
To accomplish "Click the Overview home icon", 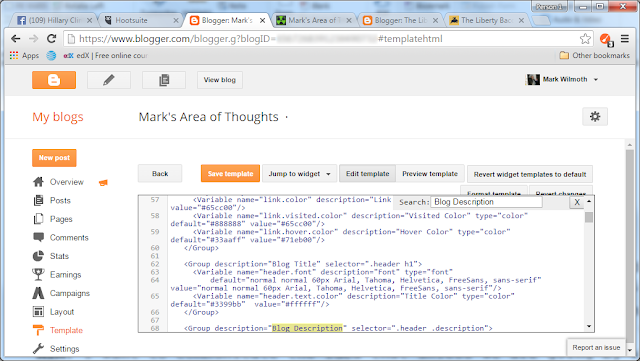I will click(38, 182).
